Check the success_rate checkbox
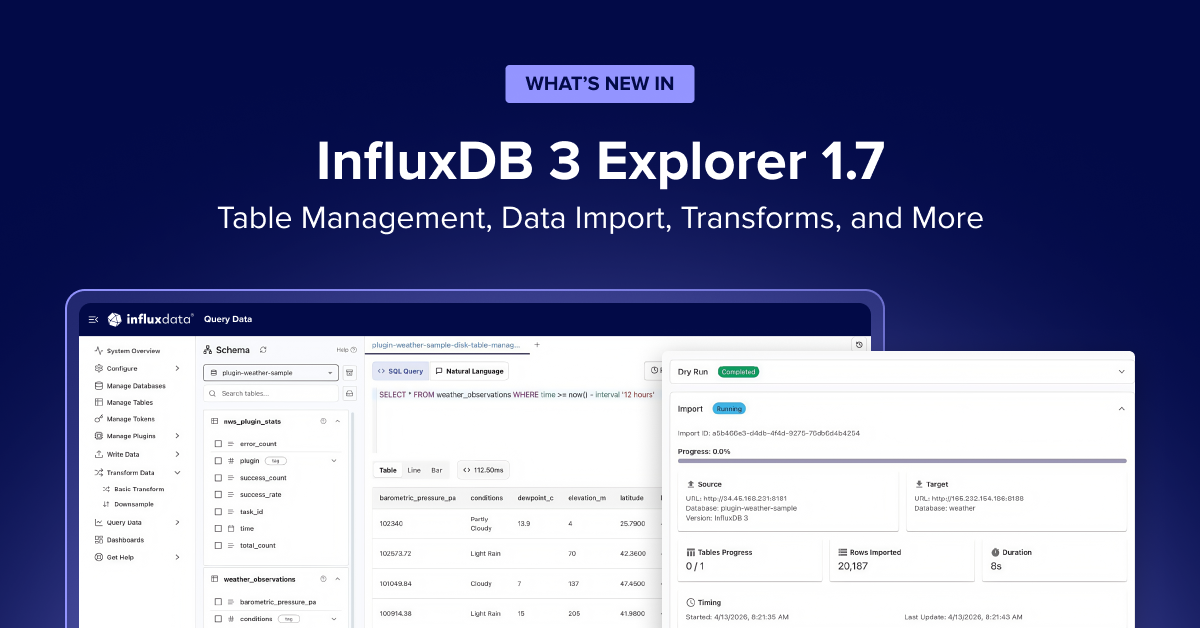 point(218,494)
